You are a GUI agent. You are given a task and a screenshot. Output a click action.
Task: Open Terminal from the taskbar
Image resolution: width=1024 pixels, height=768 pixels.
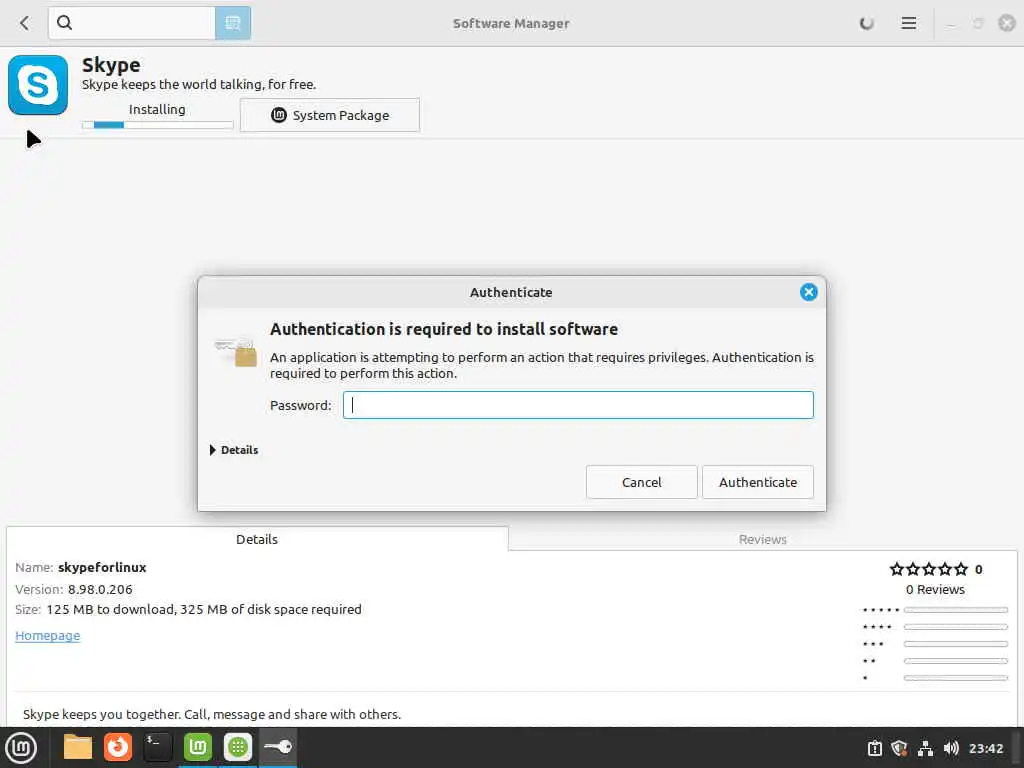[x=158, y=747]
